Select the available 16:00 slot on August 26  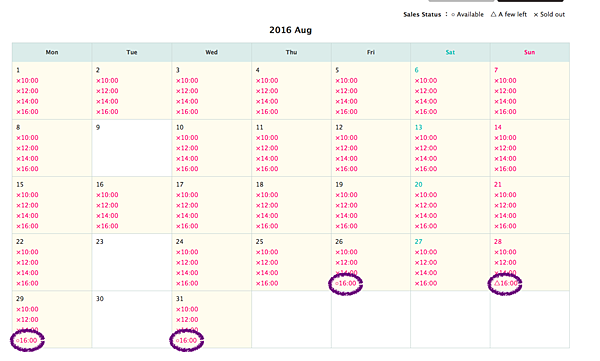(x=346, y=283)
